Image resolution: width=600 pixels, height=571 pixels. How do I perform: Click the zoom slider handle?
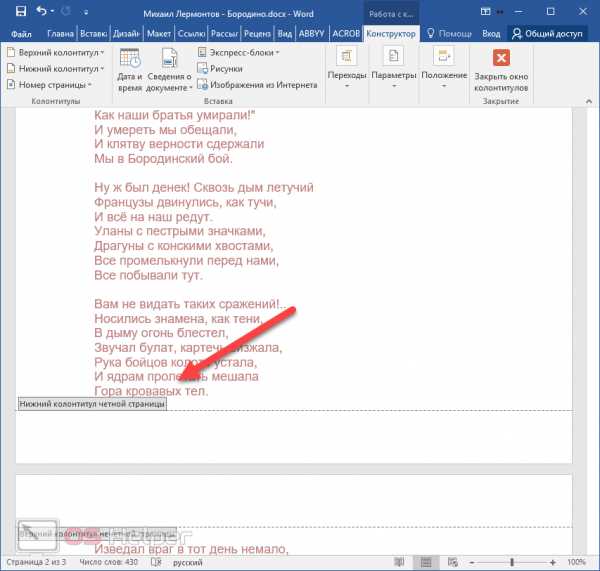pos(512,562)
